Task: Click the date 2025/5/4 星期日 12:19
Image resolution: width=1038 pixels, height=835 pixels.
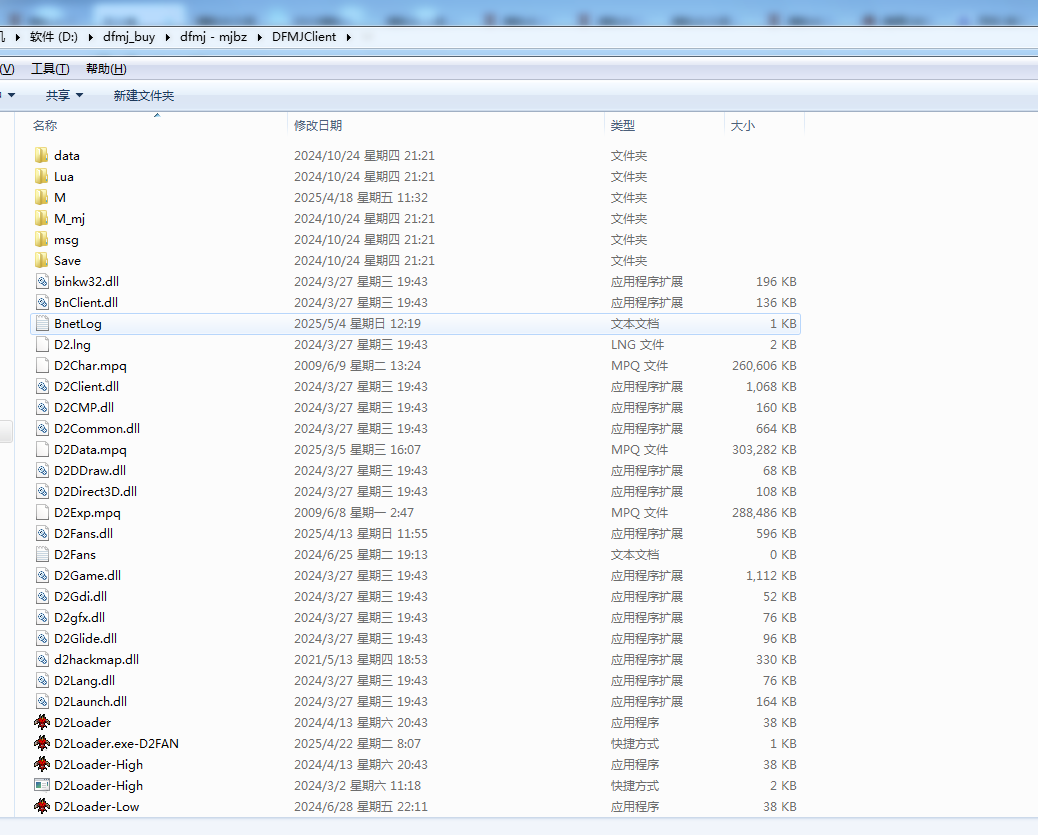Action: click(x=357, y=324)
